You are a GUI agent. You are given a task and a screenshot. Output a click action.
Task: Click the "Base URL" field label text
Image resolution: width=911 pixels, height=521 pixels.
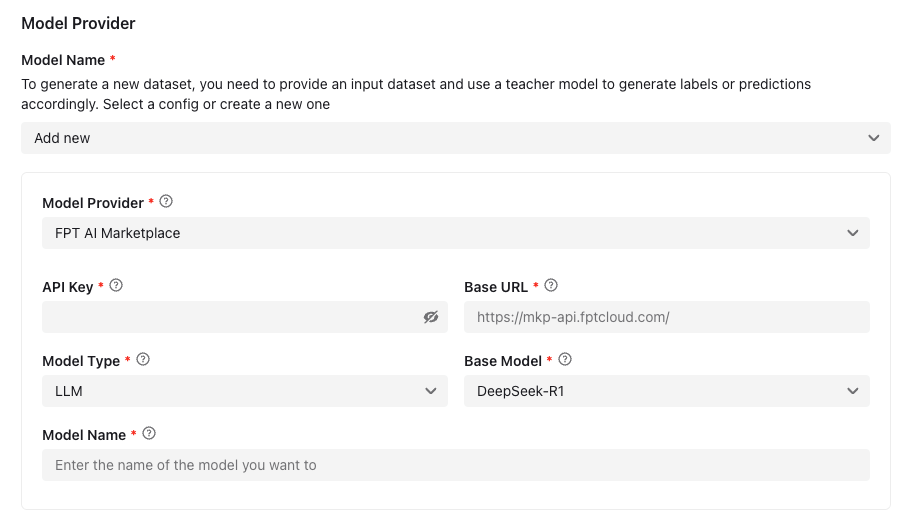tap(496, 287)
